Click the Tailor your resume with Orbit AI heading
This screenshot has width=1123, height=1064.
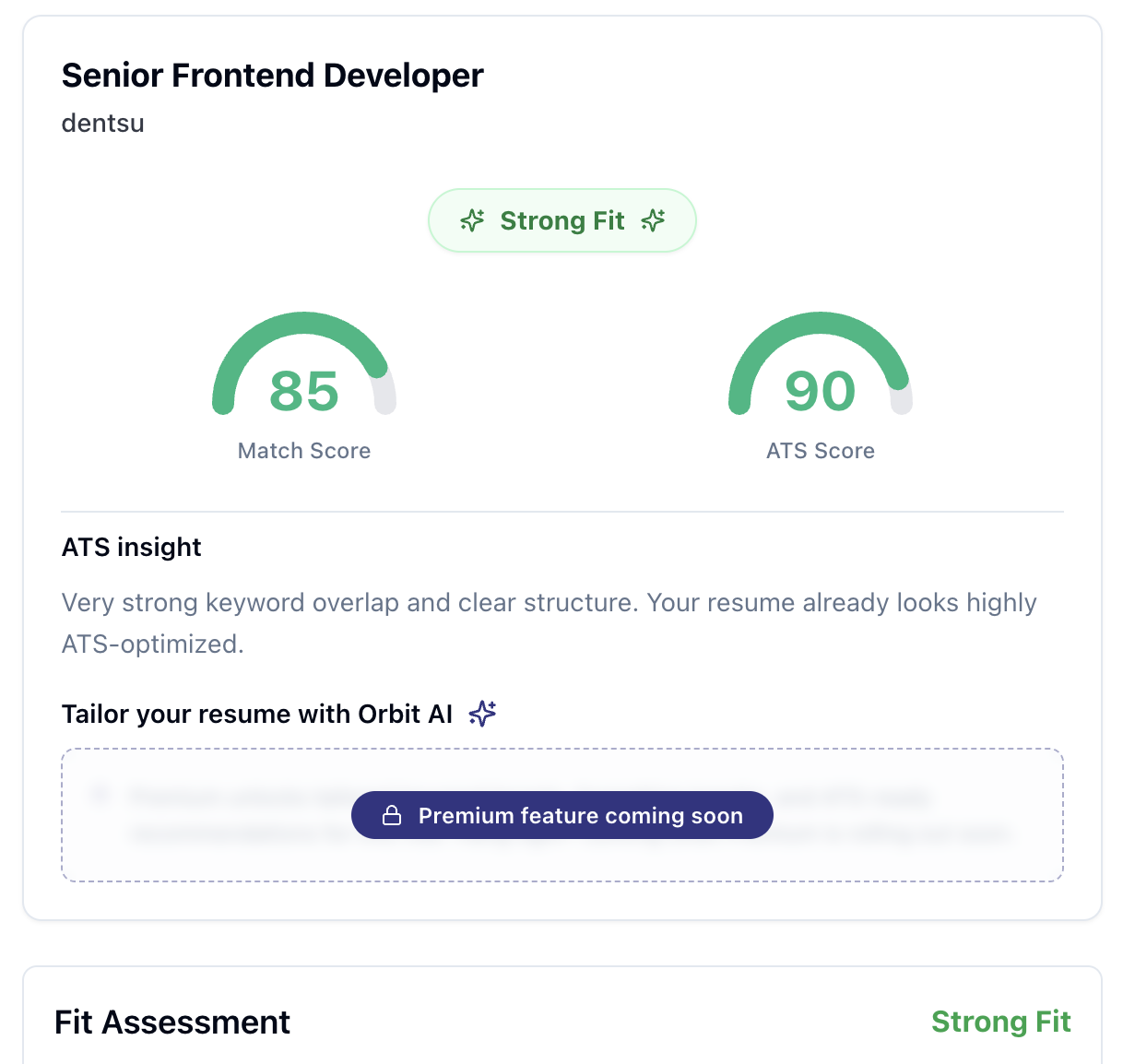pos(257,715)
